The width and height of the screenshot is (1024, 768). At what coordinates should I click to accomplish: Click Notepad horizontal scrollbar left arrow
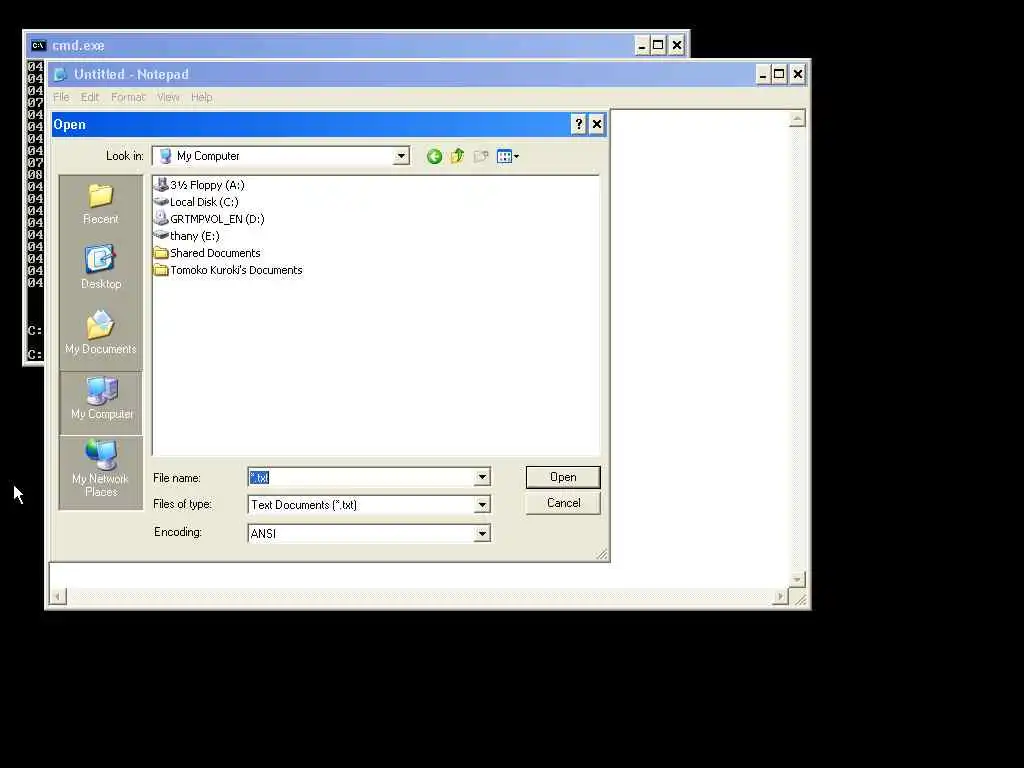coord(58,596)
